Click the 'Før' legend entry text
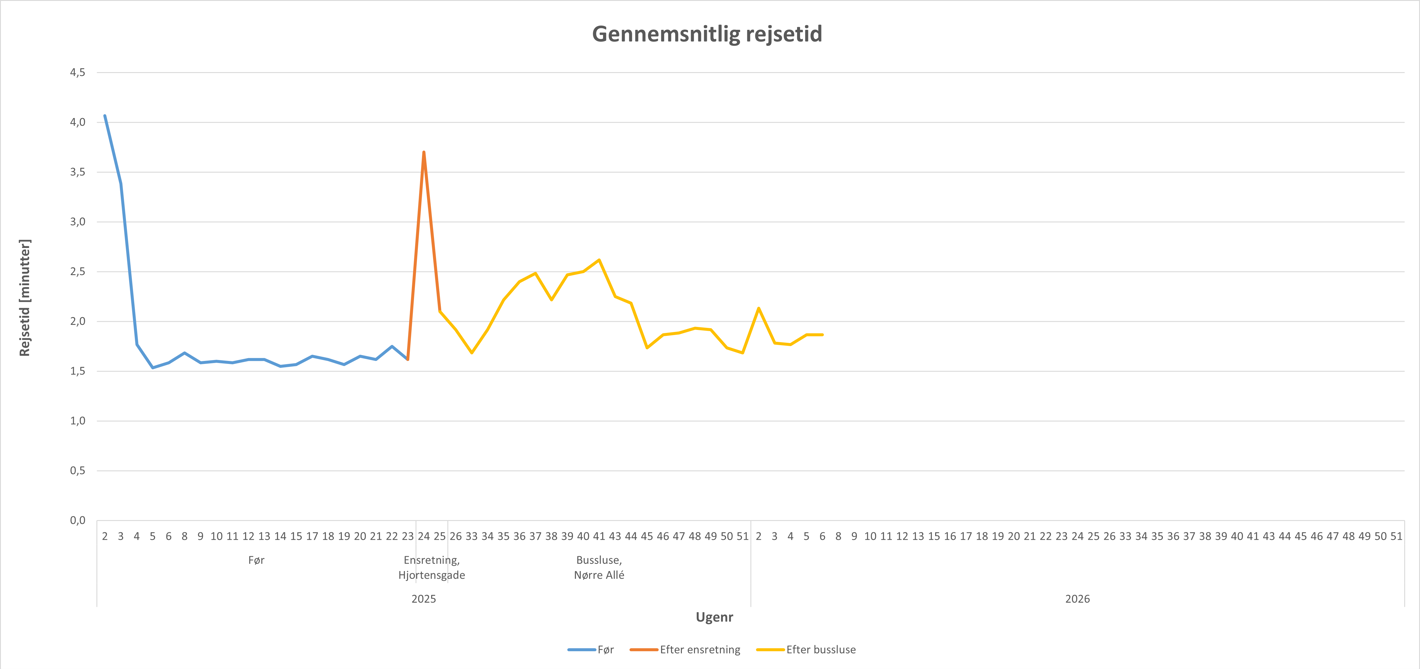This screenshot has width=1420, height=669. coord(605,650)
